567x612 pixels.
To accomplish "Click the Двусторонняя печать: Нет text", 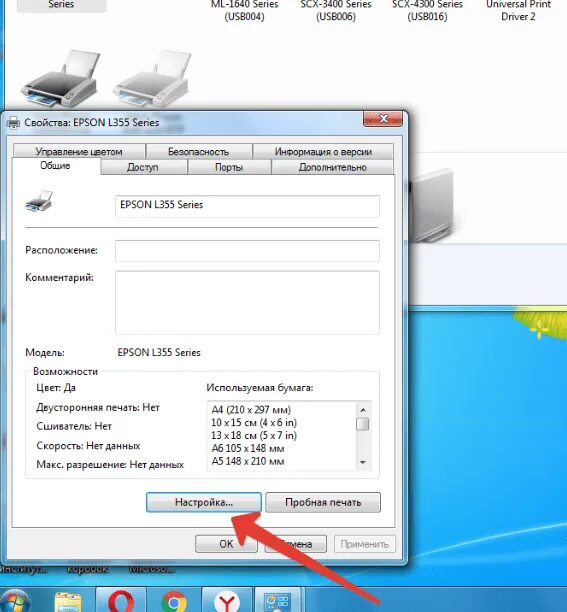I will click(x=98, y=407).
